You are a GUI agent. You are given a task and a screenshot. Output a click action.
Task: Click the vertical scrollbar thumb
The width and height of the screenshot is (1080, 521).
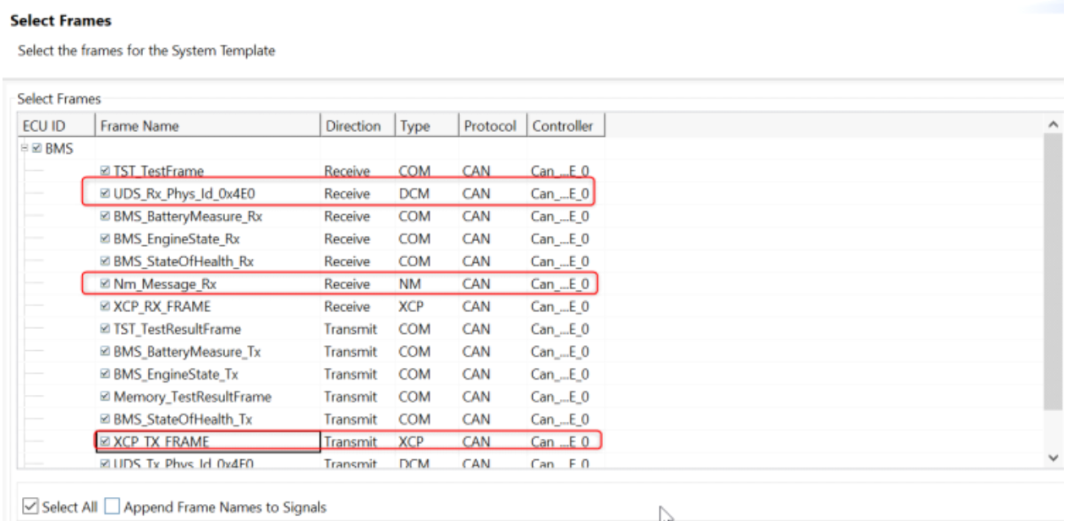(1052, 272)
